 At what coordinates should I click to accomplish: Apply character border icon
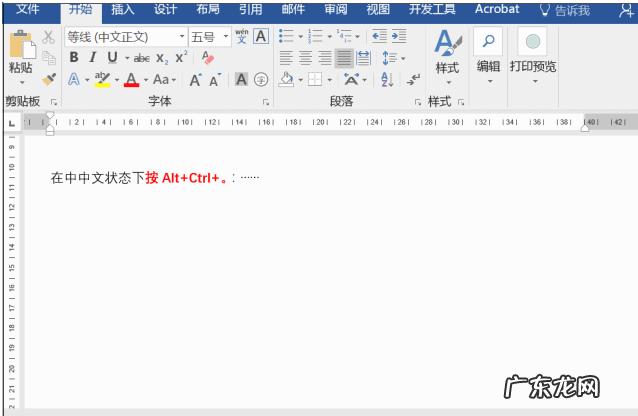261,36
